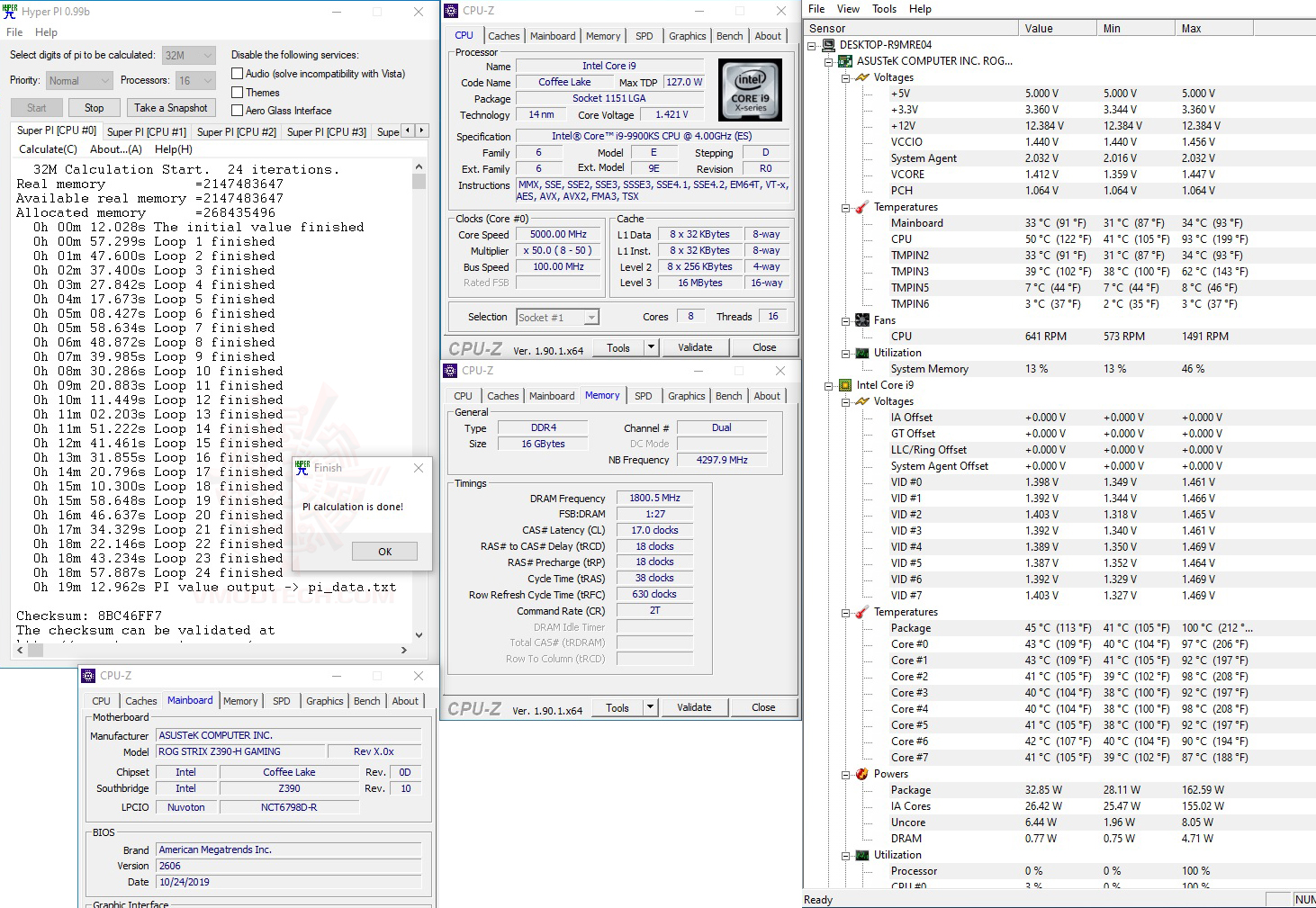The width and height of the screenshot is (1316, 908).
Task: Click OK in the Finish dialog
Action: point(385,552)
